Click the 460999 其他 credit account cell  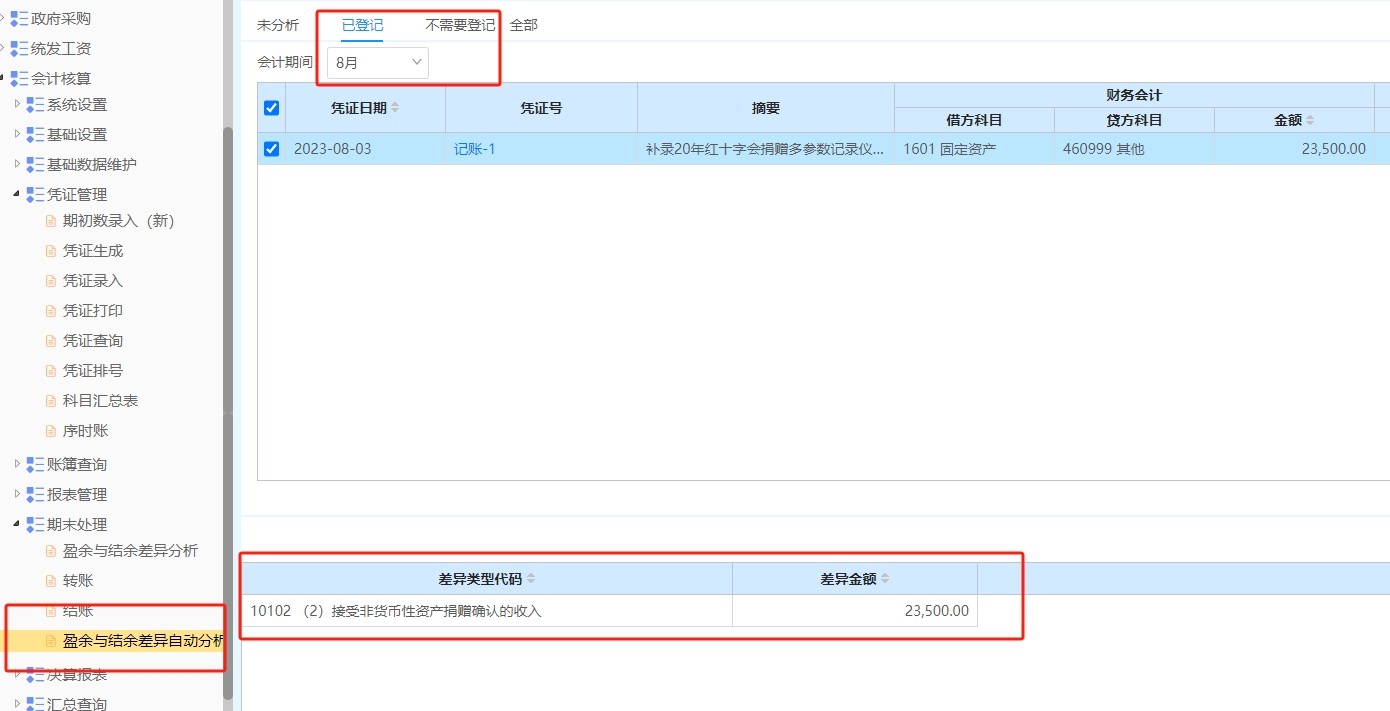1134,149
